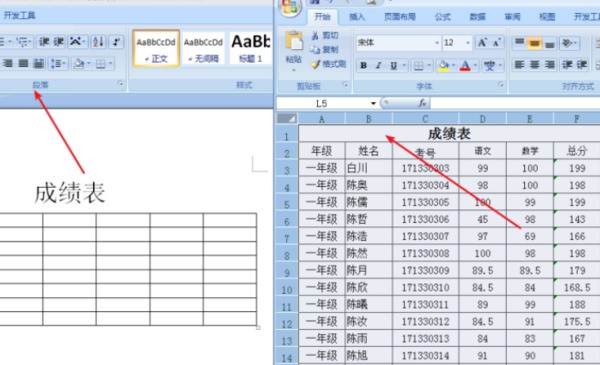Increase indent in Excel alignment group
This screenshot has width=600, height=365.
pos(582,65)
